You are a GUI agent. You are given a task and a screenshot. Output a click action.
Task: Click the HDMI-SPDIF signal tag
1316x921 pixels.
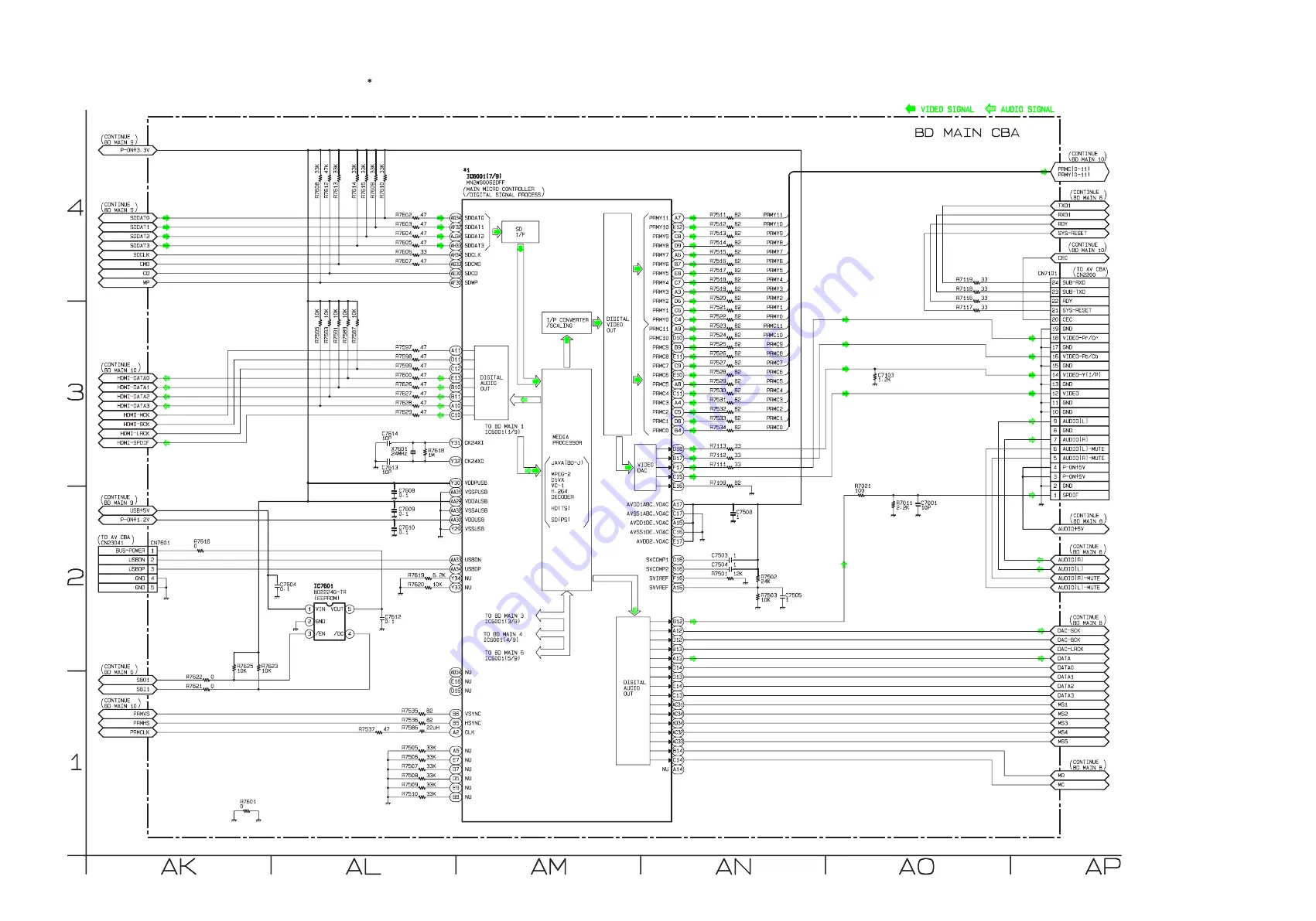[x=128, y=443]
